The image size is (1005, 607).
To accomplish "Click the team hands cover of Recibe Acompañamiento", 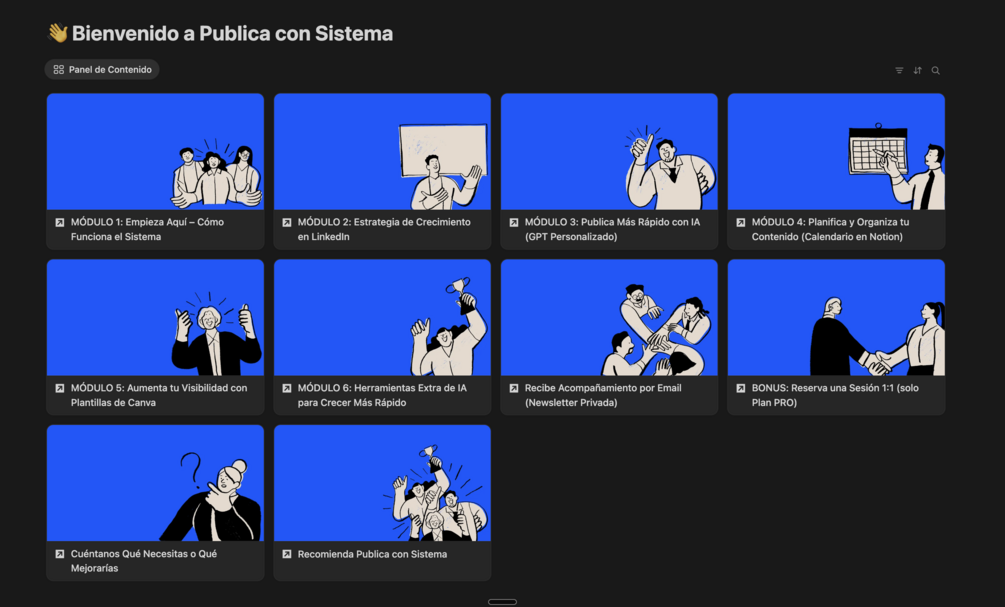I will click(x=609, y=317).
